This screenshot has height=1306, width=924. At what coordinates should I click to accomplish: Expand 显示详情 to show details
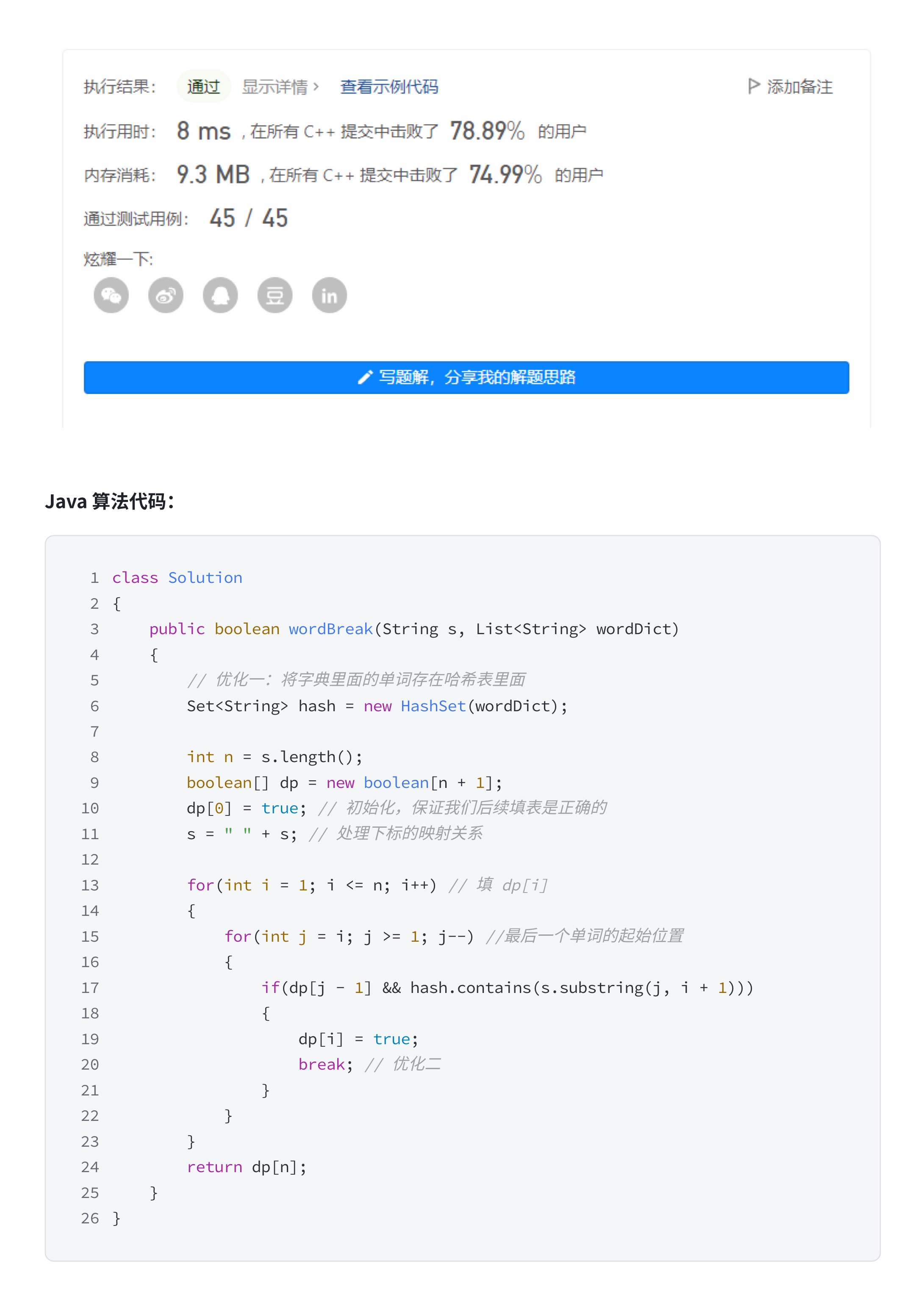click(280, 86)
